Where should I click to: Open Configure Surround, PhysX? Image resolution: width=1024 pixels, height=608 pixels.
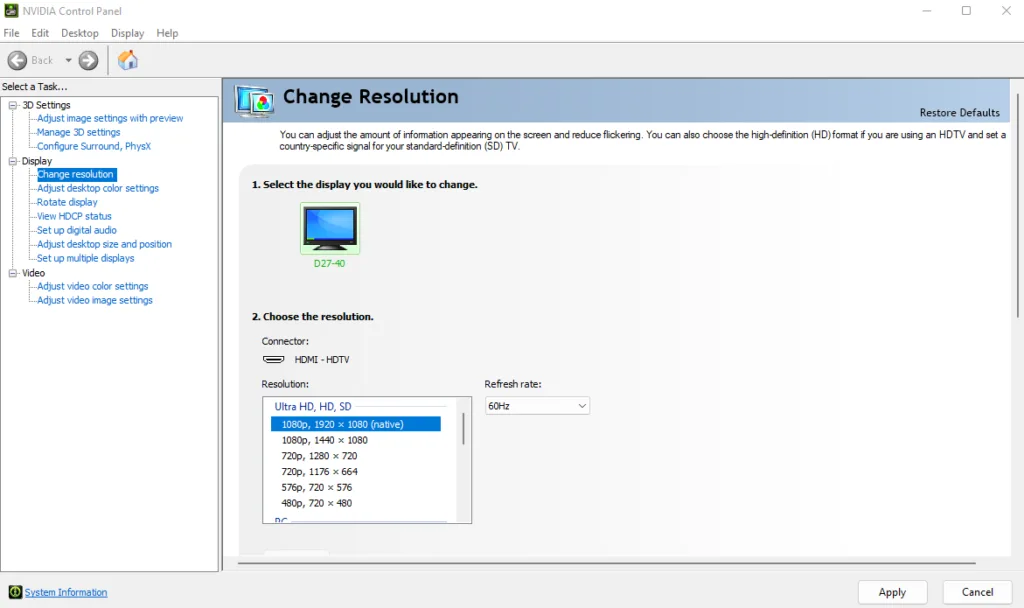pyautogui.click(x=93, y=146)
